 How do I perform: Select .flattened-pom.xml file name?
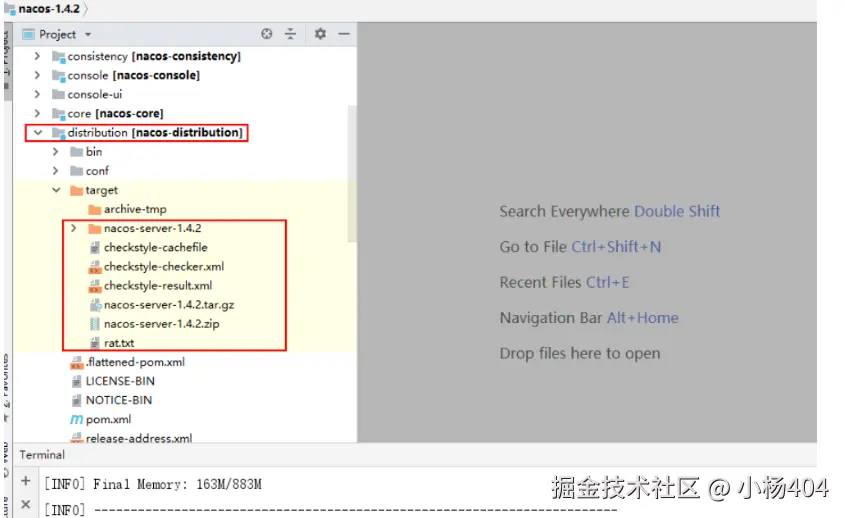point(135,362)
